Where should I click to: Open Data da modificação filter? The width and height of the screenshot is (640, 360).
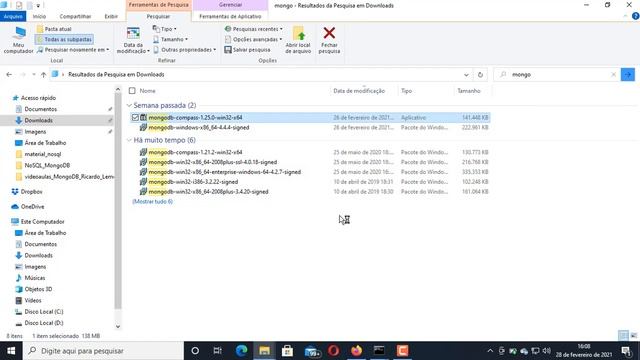(133, 40)
